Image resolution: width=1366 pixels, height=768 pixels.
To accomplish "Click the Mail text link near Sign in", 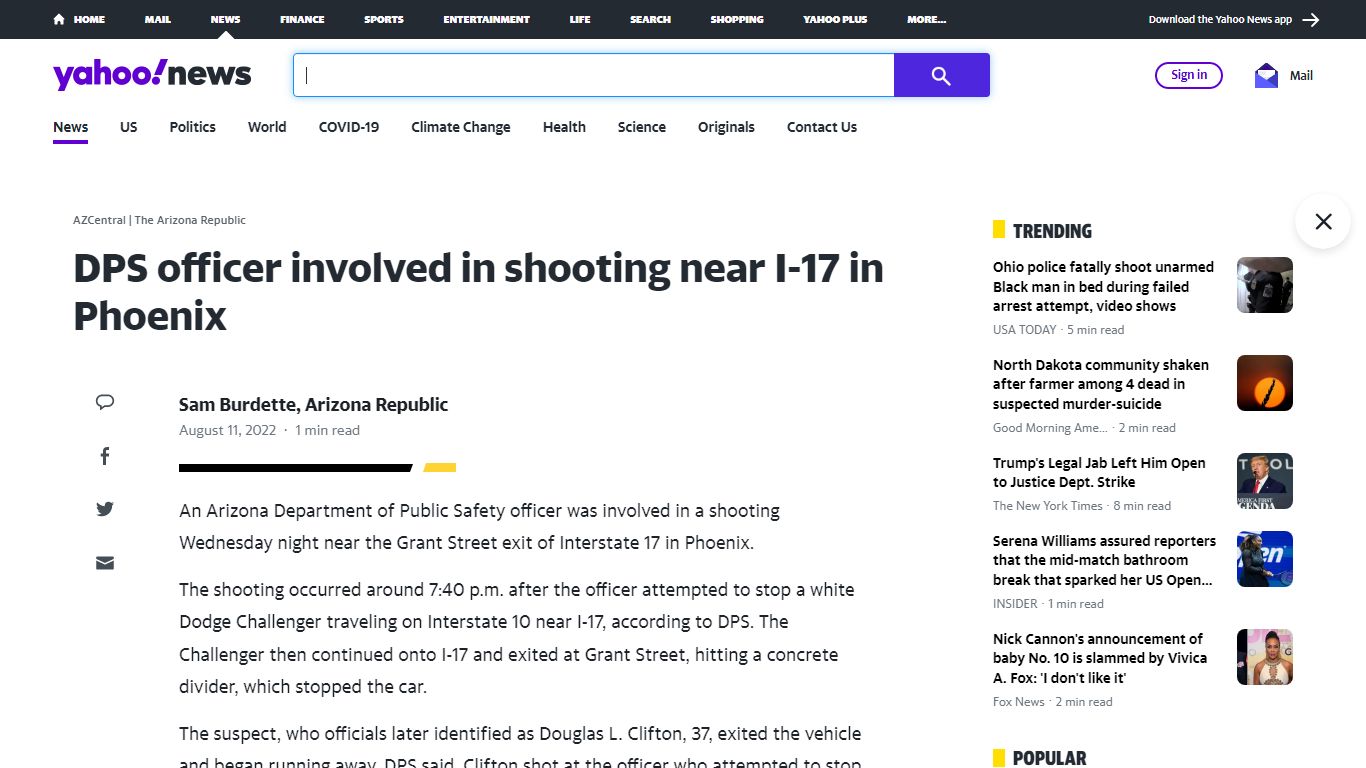I will coord(1301,75).
